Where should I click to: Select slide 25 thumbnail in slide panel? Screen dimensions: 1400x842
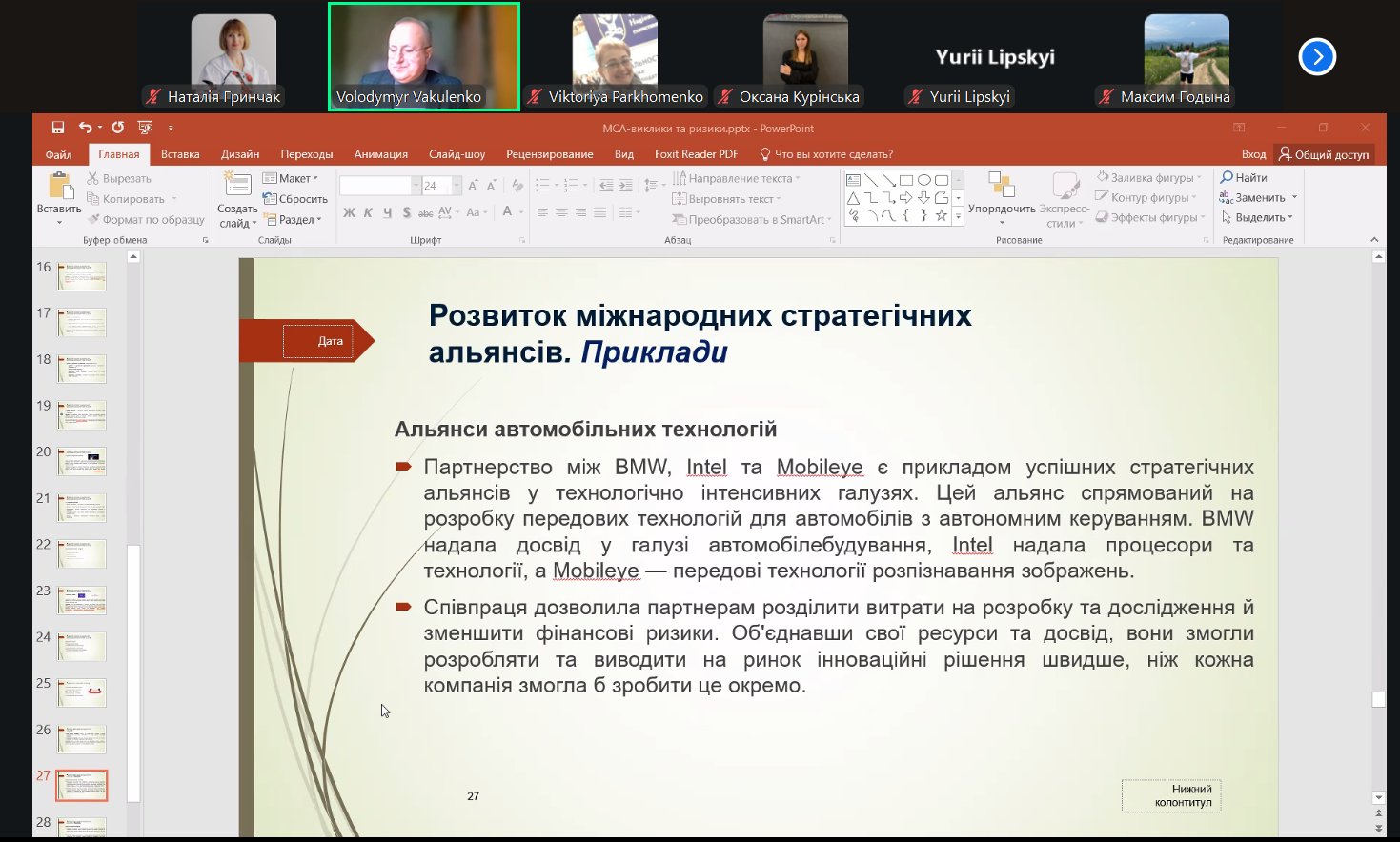82,692
